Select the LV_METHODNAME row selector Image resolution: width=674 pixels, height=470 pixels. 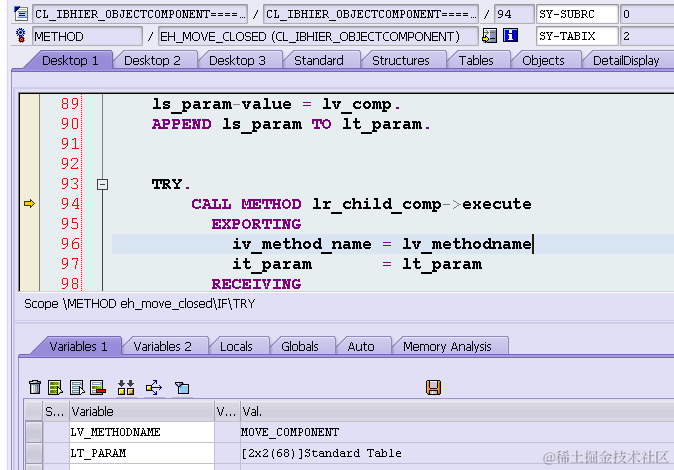[34, 432]
